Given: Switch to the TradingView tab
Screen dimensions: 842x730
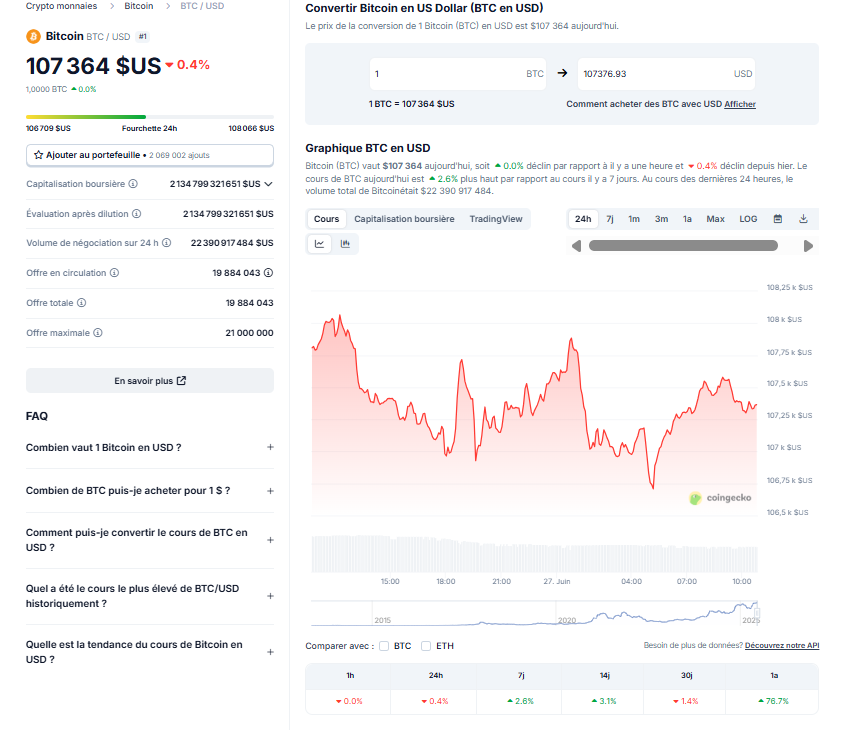Looking at the screenshot, I should coord(496,219).
